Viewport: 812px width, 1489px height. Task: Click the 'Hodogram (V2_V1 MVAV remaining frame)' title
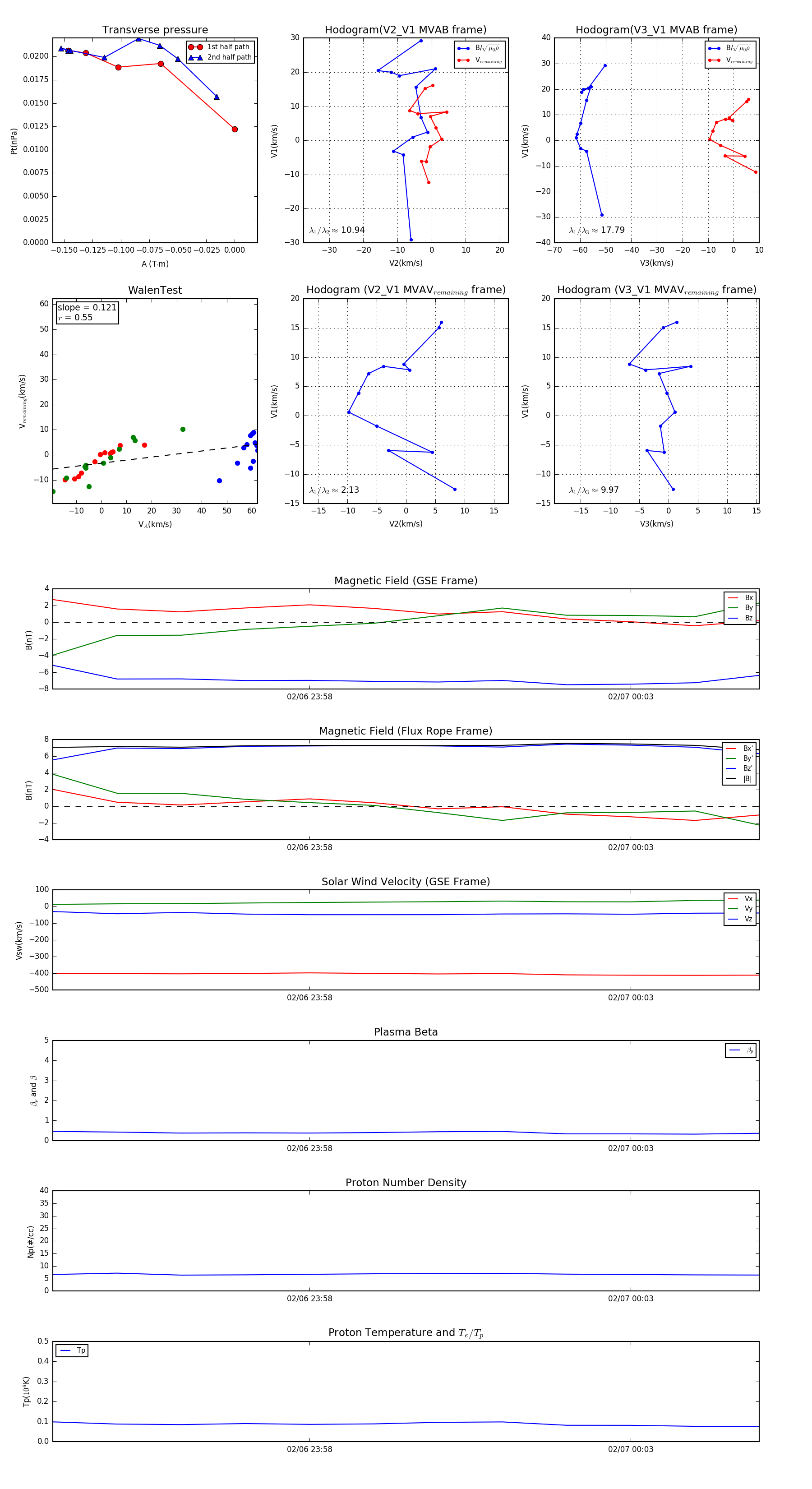click(x=406, y=290)
